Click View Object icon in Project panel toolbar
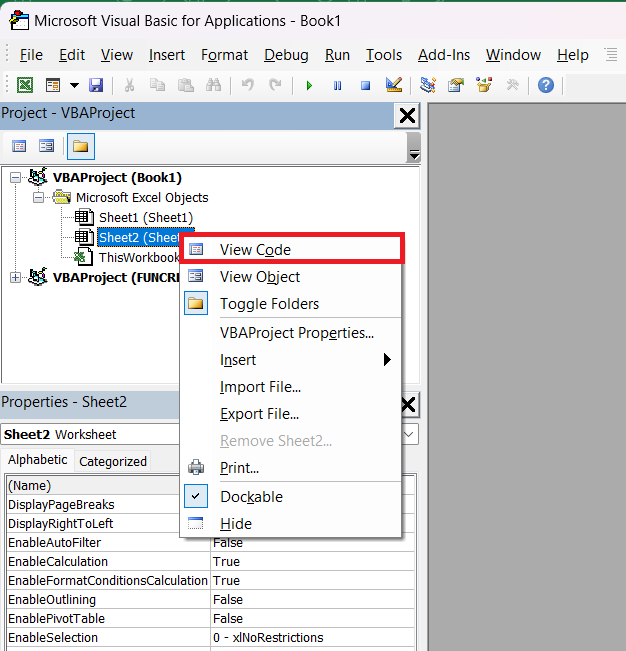626x651 pixels. [46, 146]
